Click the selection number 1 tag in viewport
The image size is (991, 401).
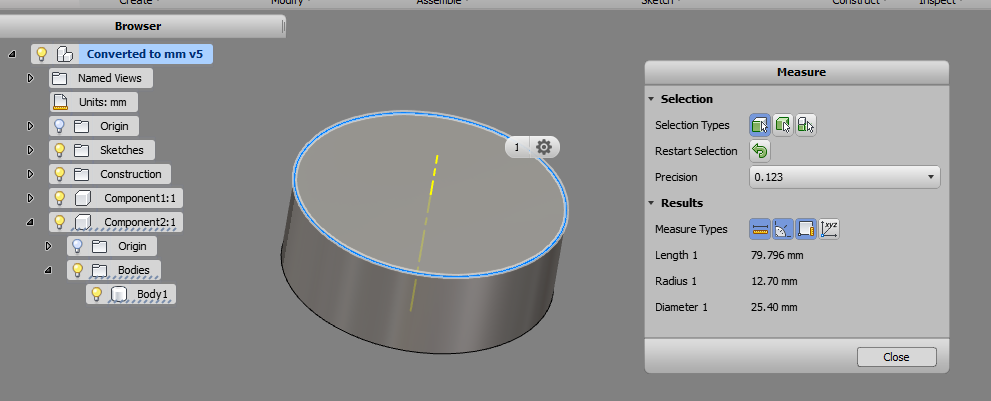[x=517, y=147]
